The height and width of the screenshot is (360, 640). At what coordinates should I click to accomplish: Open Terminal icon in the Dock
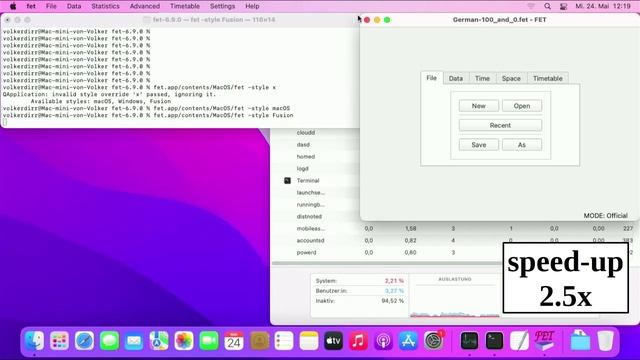point(494,340)
